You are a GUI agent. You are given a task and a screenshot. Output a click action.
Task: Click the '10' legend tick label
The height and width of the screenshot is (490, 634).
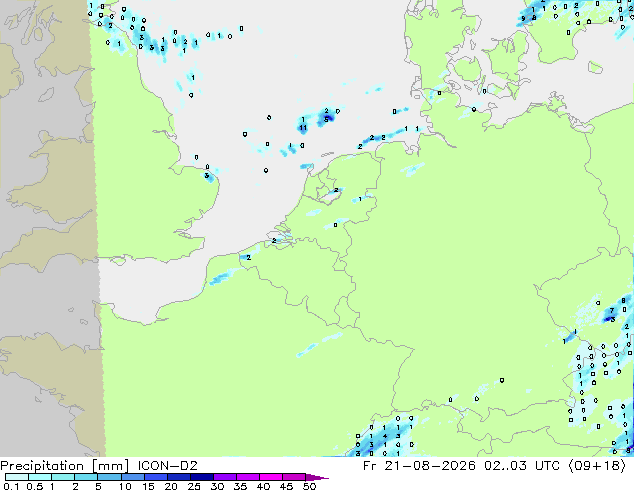pos(125,486)
